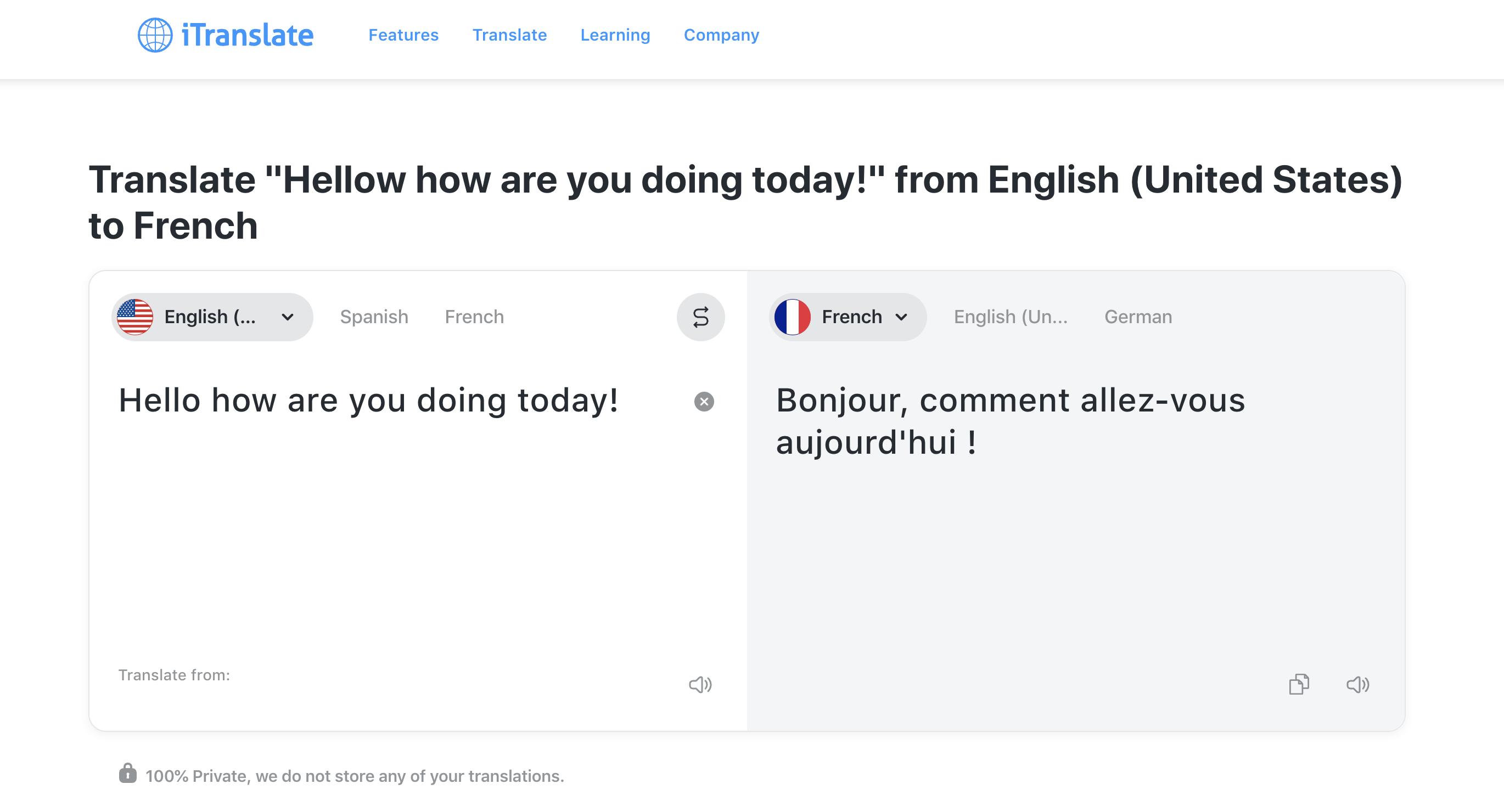The image size is (1504, 812).
Task: Navigate to the Learning section
Action: tap(615, 35)
